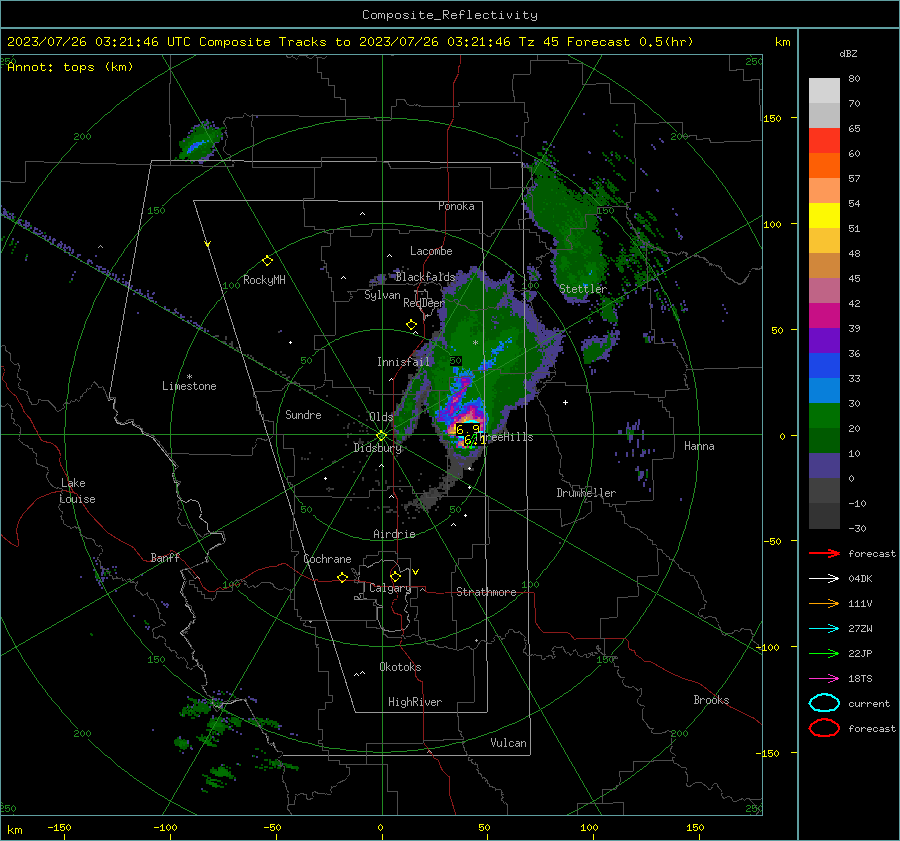This screenshot has height=841, width=900.
Task: Click the Airdrie map label
Action: (394, 534)
